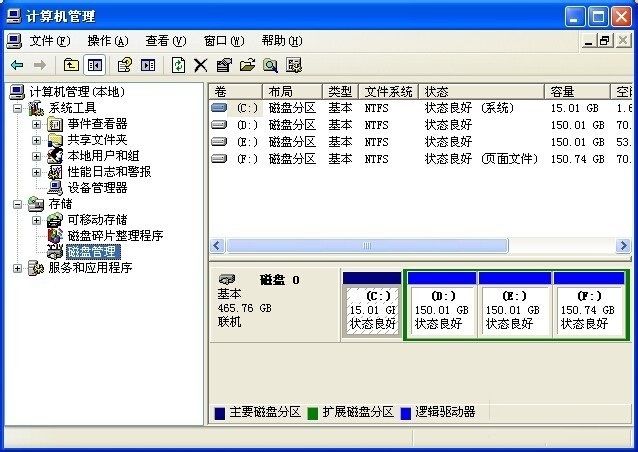The height and width of the screenshot is (452, 638).
Task: Click the Help toolbar icon with question mark
Action: pyautogui.click(x=124, y=65)
